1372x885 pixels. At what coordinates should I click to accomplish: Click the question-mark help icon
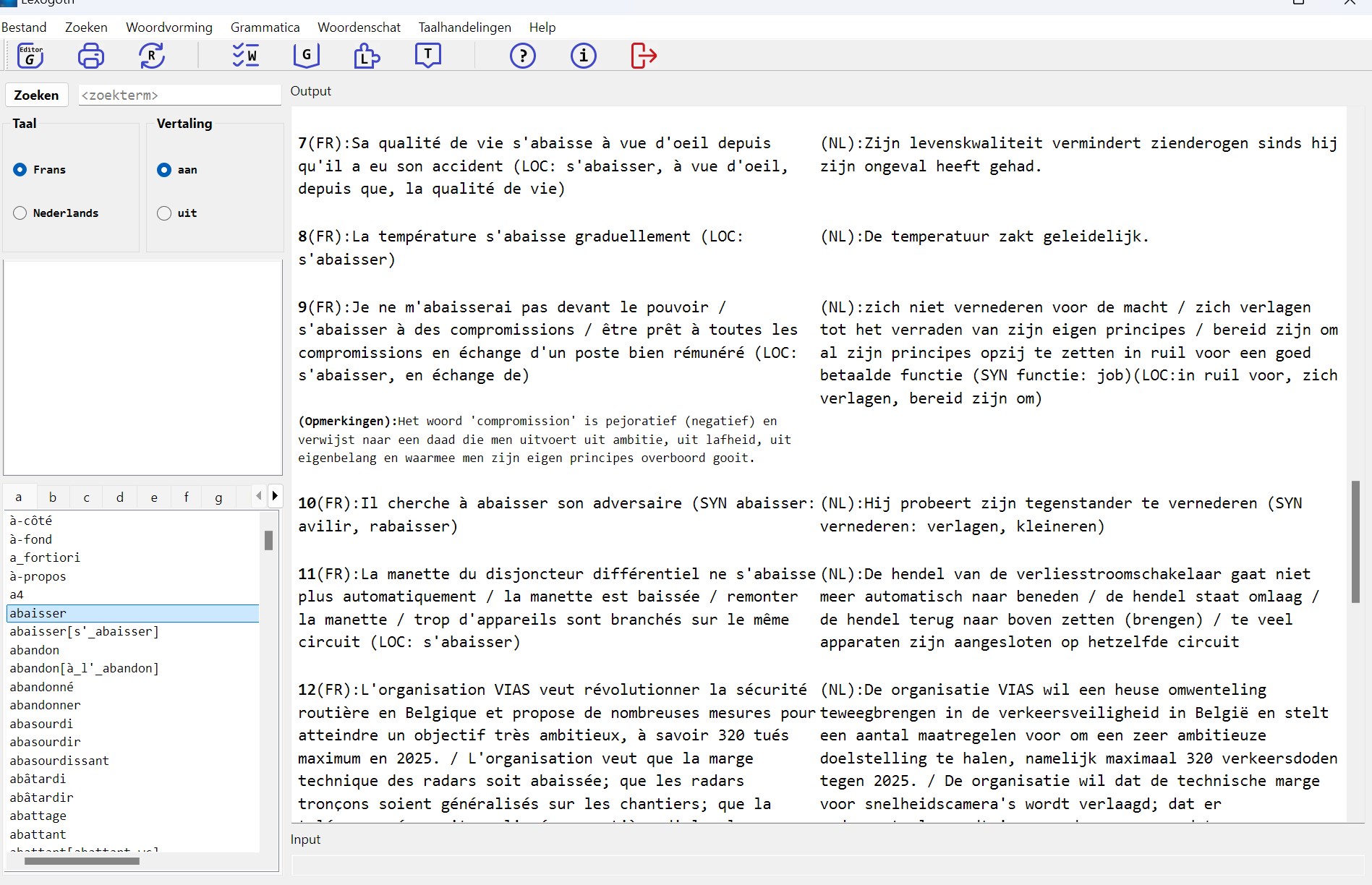(x=523, y=56)
